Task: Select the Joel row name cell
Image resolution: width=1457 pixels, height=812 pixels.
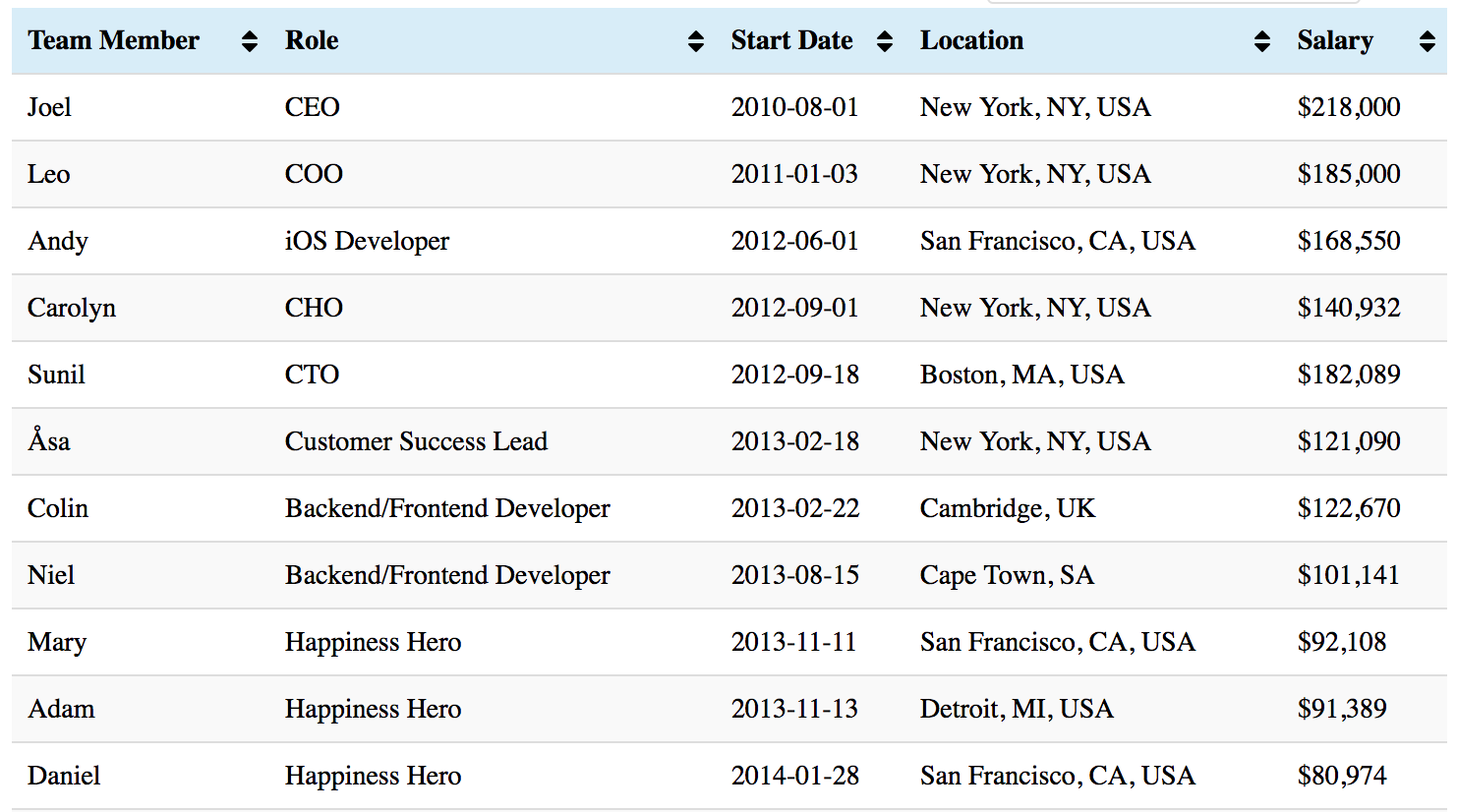Action: click(x=49, y=107)
